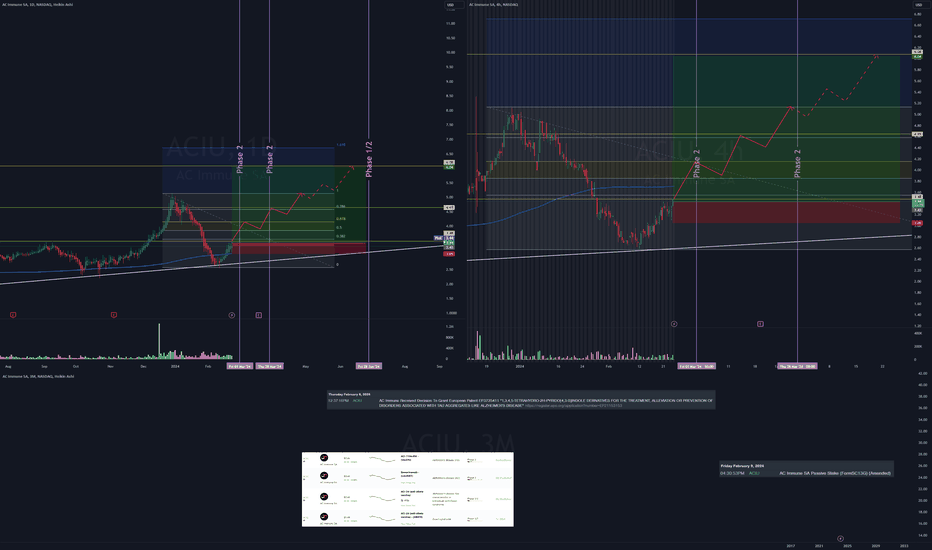The image size is (932, 550).
Task: Click the Feb label on the 4h time axis
Action: click(609, 366)
